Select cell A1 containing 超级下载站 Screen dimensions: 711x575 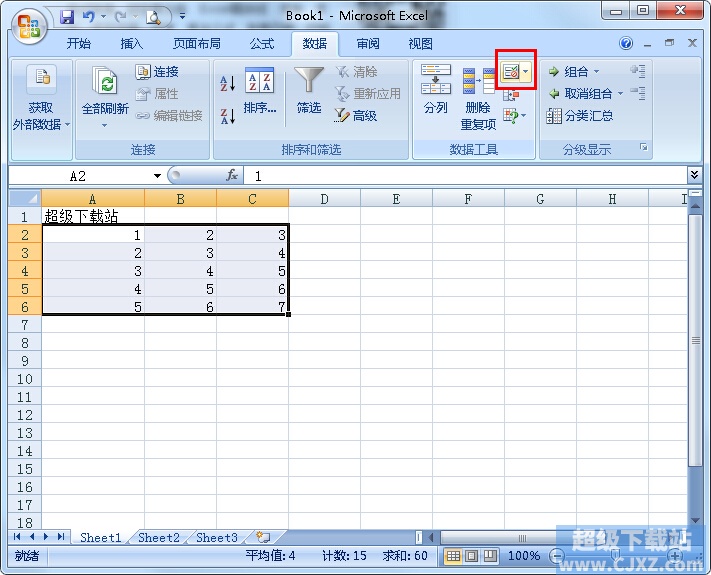coord(93,217)
